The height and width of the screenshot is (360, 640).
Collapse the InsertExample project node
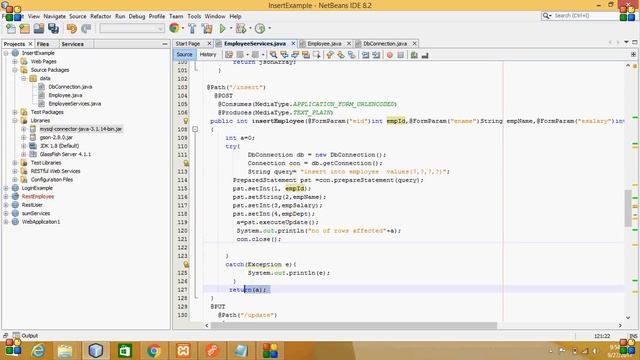tap(6, 53)
